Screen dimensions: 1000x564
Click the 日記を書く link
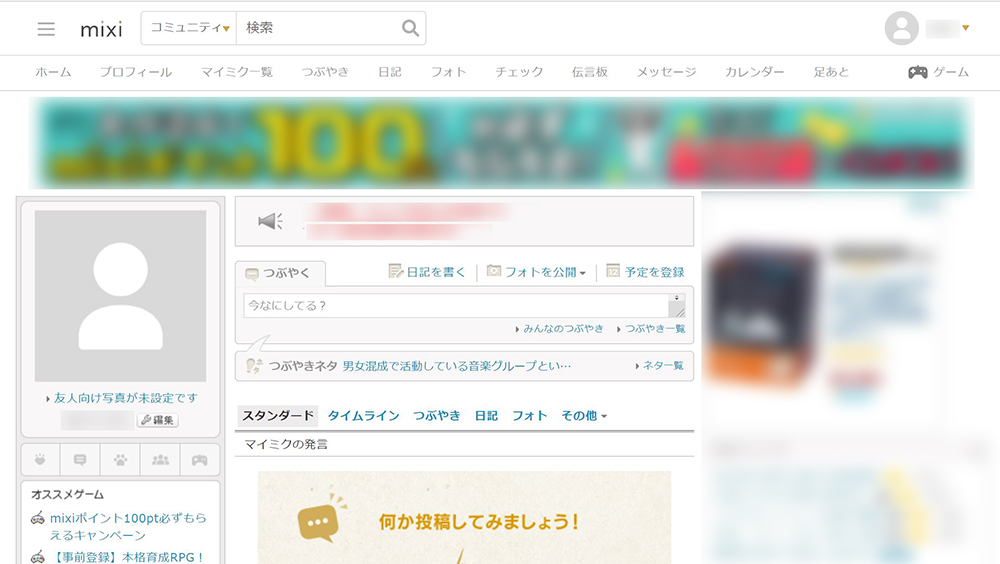point(427,272)
